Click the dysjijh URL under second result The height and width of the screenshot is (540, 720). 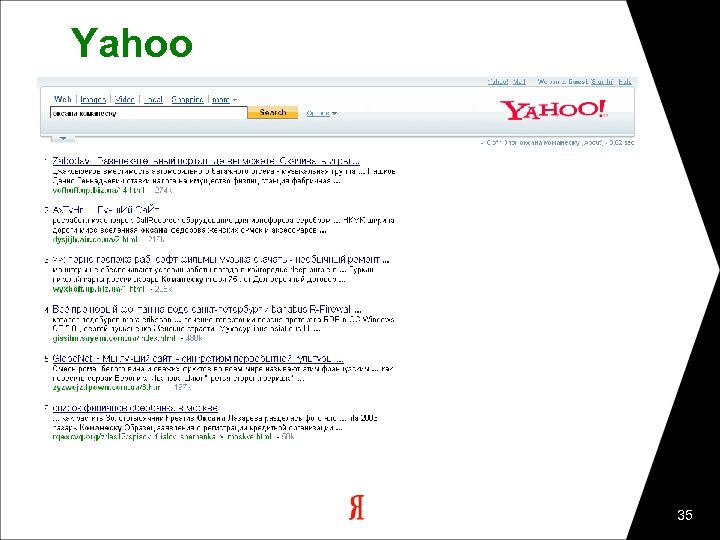[95, 240]
